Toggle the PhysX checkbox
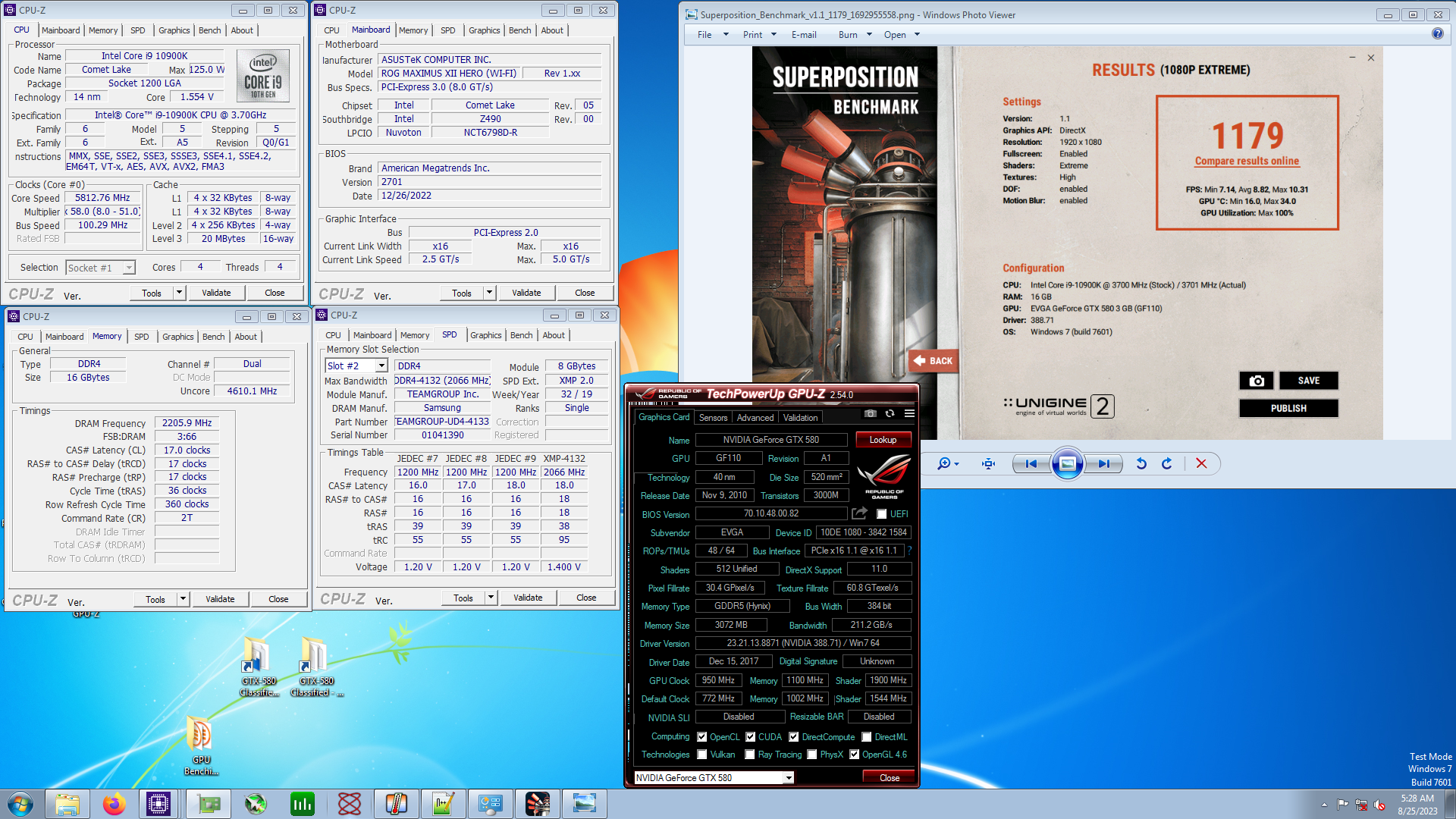 click(811, 755)
